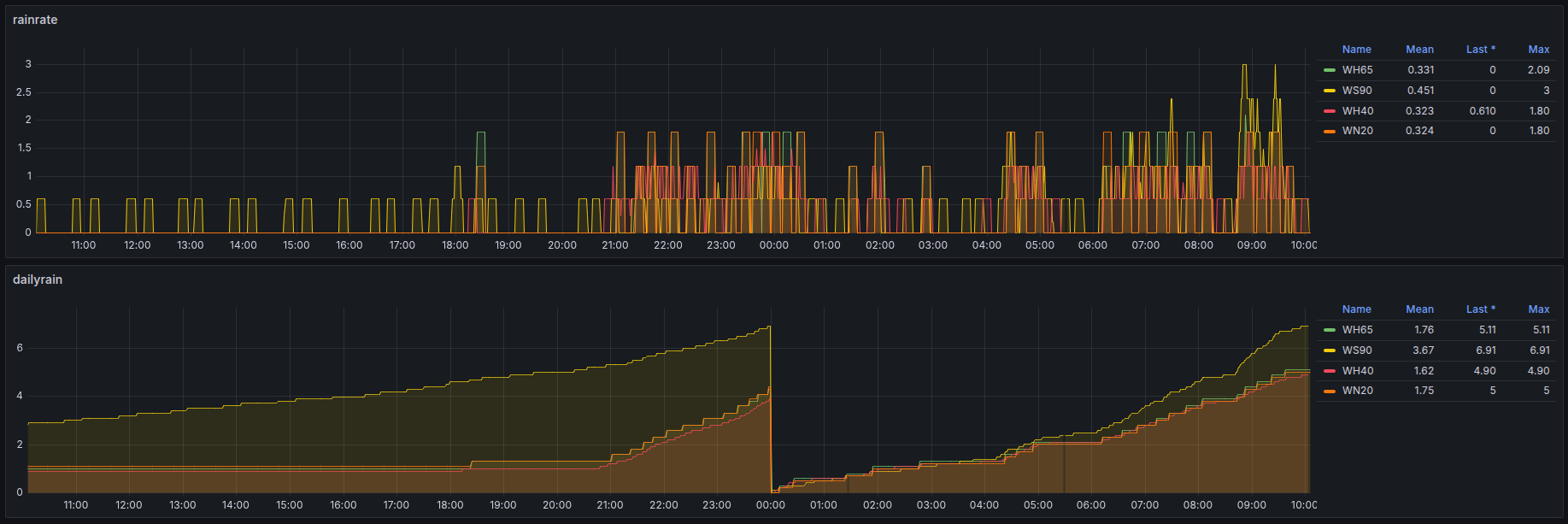Click WH65 green color swatch in rainrate legend

pos(1329,70)
